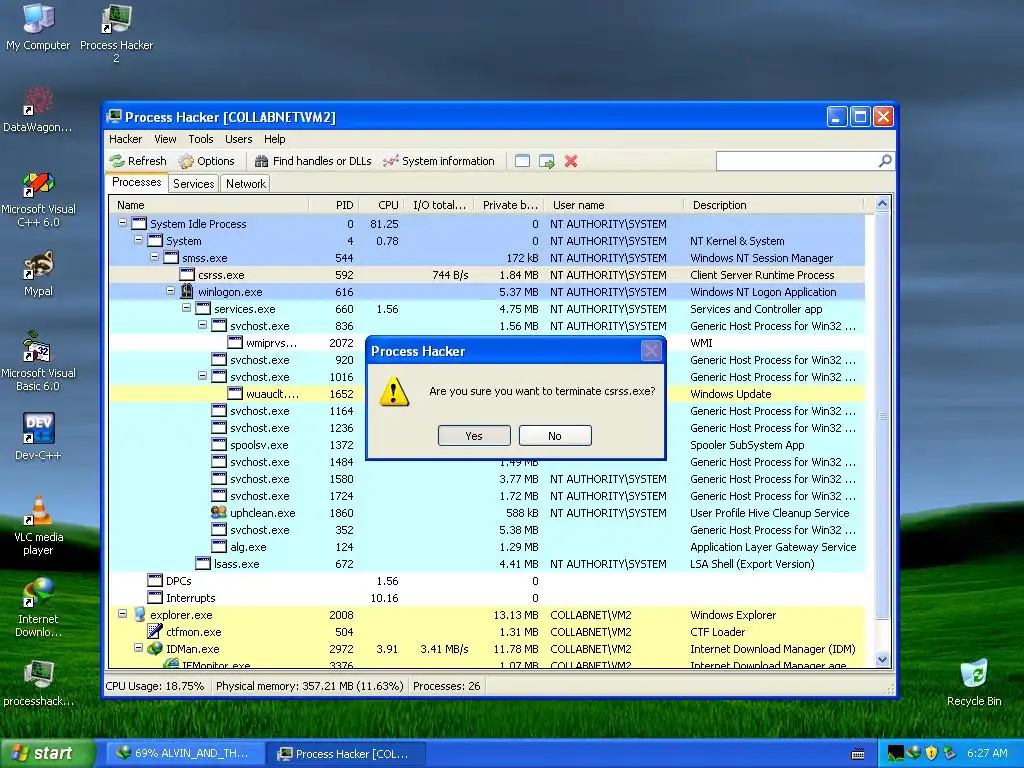
Task: Select the processhacker desktop icon
Action: [x=38, y=683]
